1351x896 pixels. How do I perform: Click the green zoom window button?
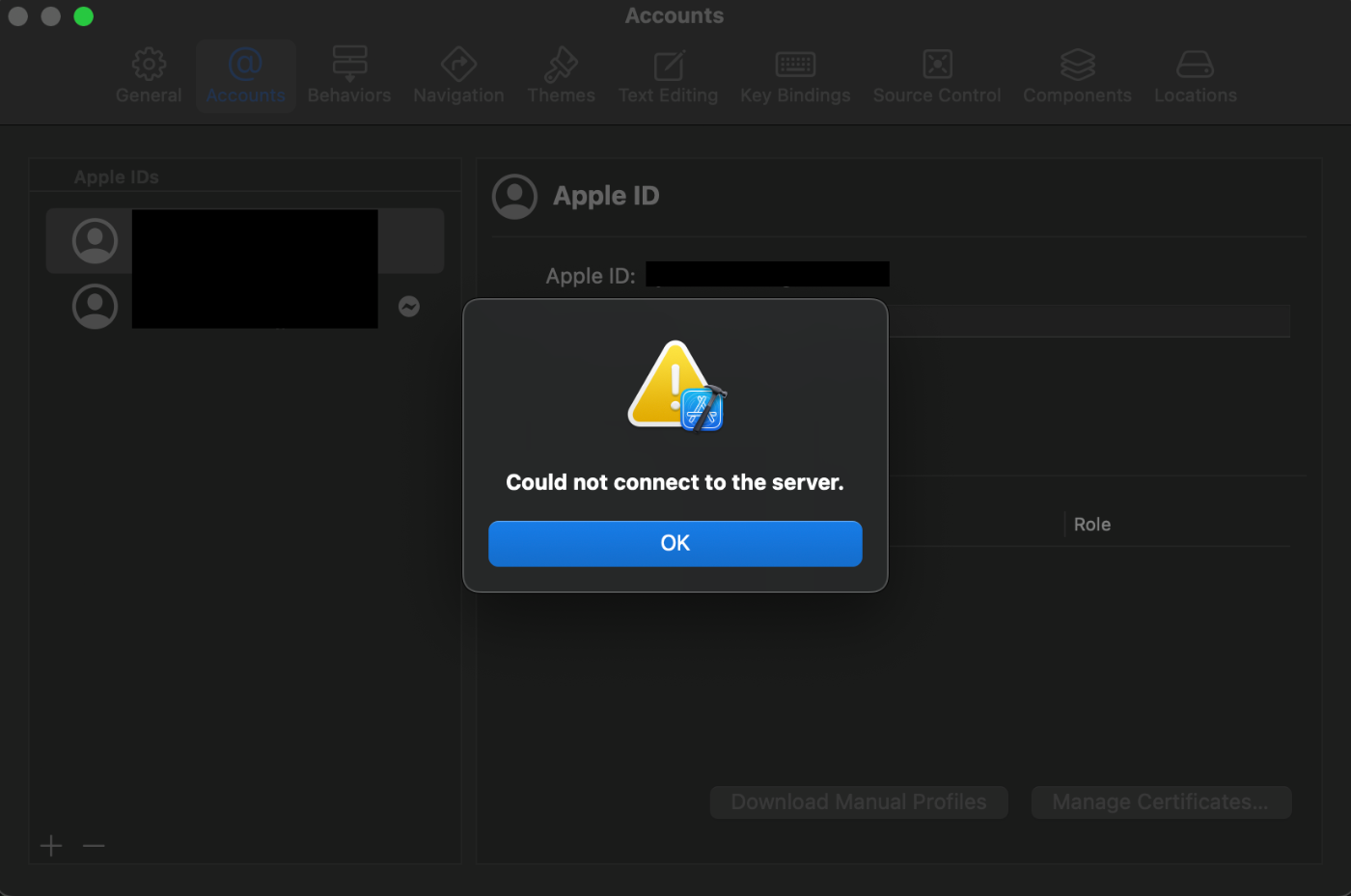[x=84, y=16]
